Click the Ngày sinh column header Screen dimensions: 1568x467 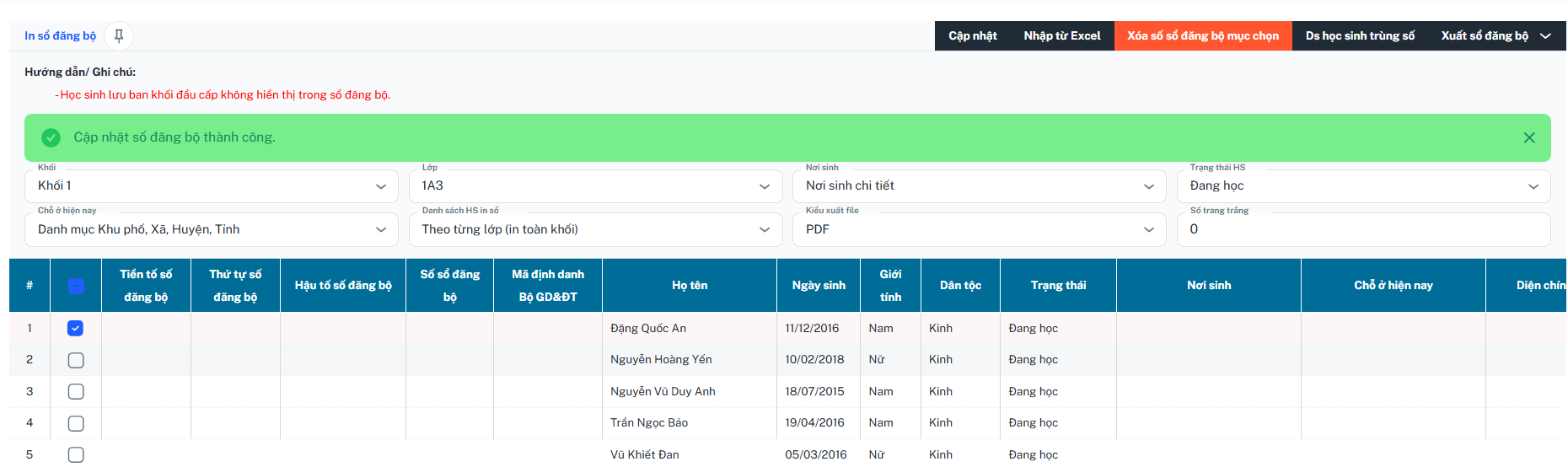click(819, 286)
